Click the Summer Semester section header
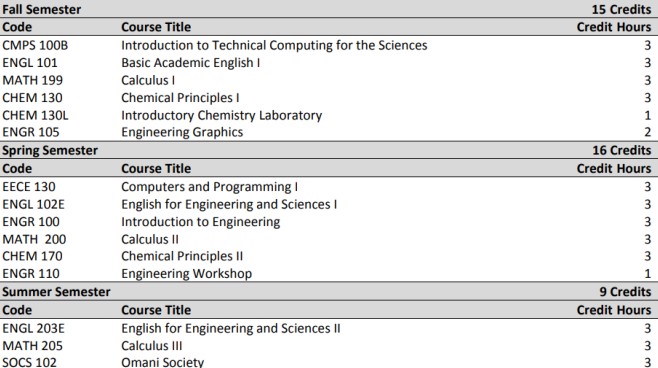The width and height of the screenshot is (658, 368). [x=56, y=292]
